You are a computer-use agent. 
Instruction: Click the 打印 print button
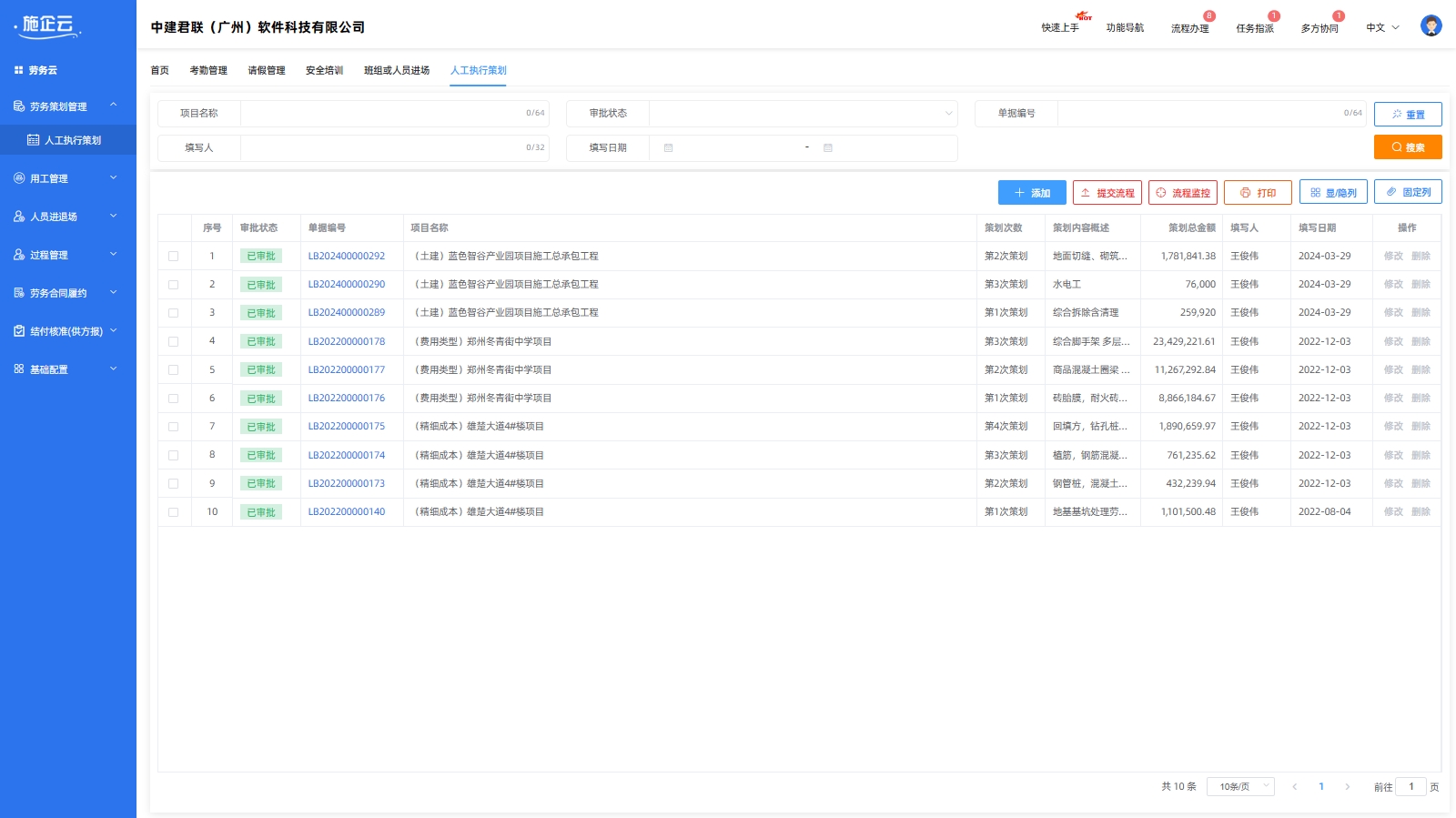point(1257,193)
